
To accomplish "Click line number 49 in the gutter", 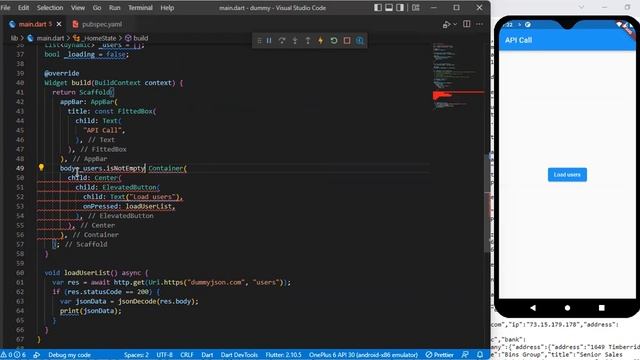I will tap(20, 168).
